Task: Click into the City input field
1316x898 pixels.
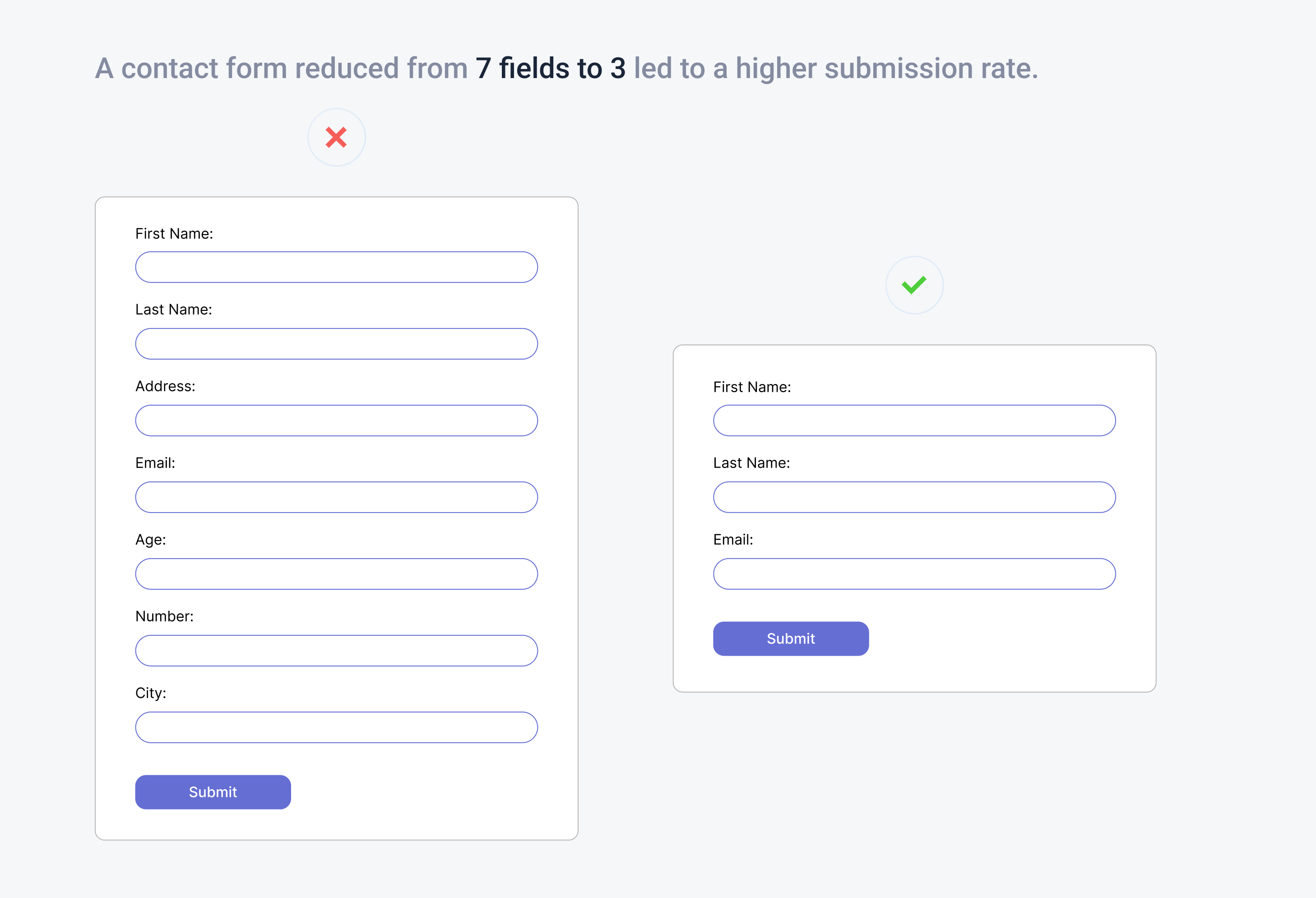Action: pos(336,727)
